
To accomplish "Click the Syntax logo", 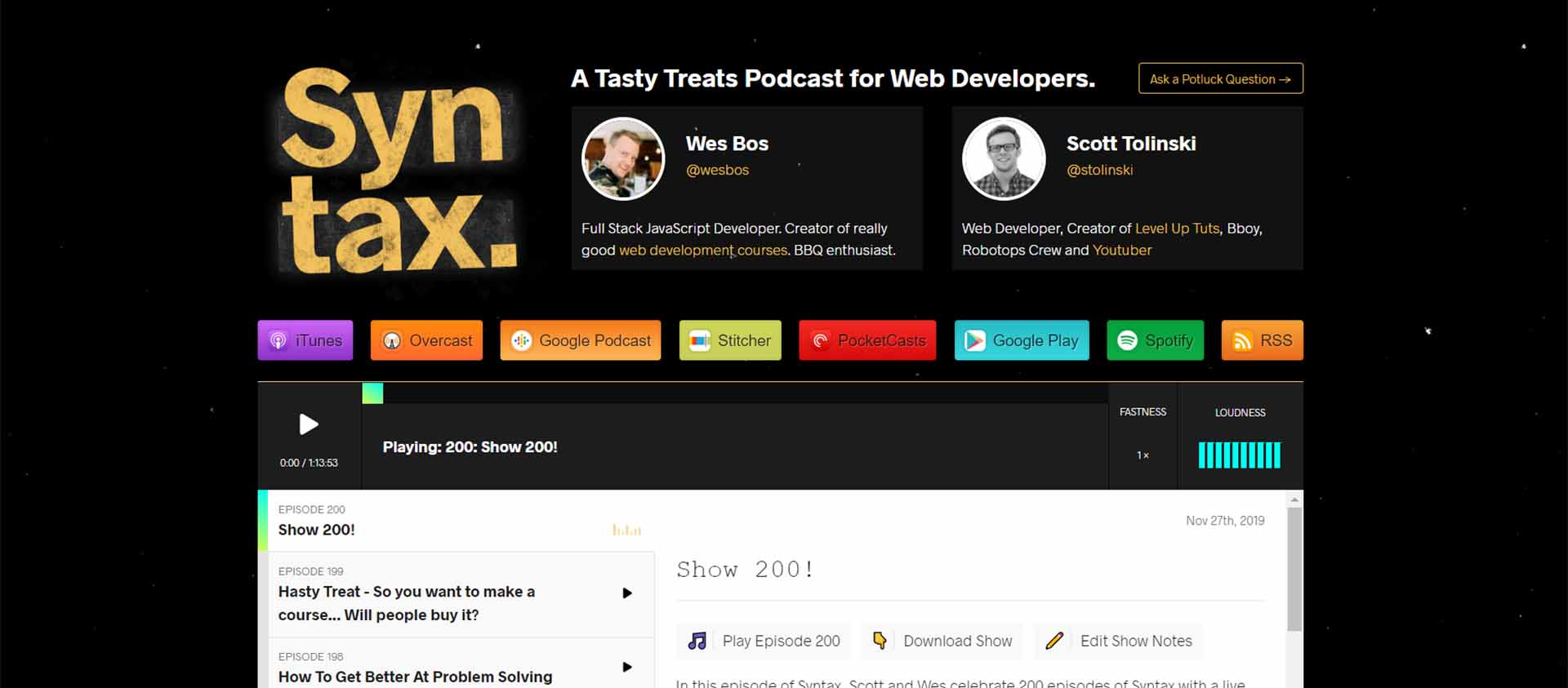I will (398, 170).
